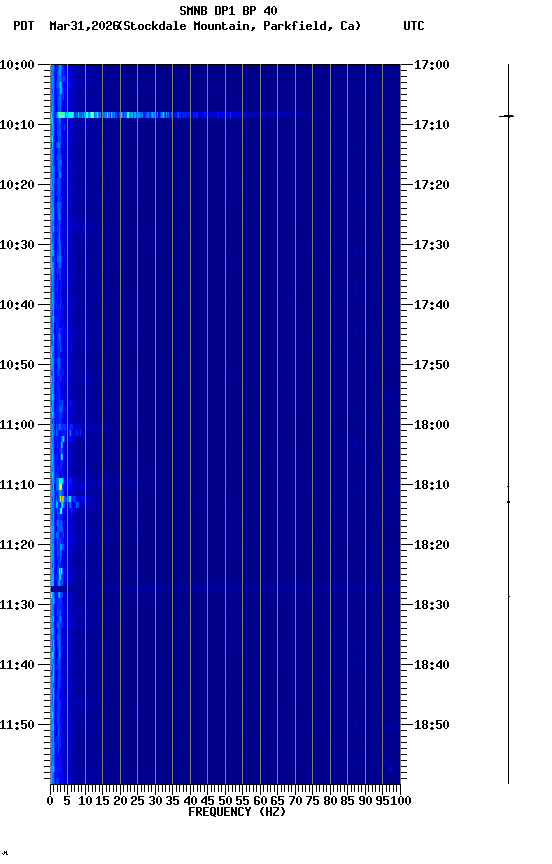The height and width of the screenshot is (864, 552).
Task: Click the 90 Hz frequency tick label
Action: [x=365, y=801]
